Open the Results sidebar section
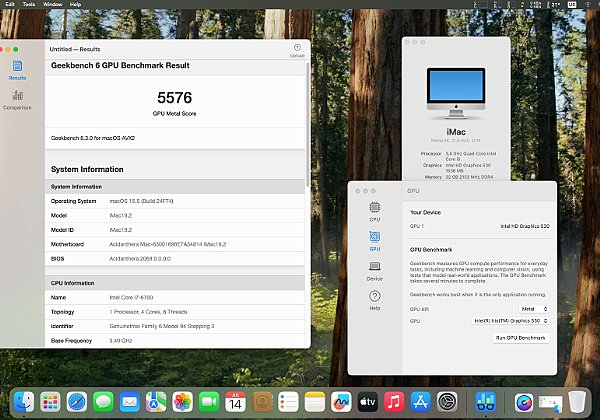Viewport: 600px width, 420px height. coord(17,69)
